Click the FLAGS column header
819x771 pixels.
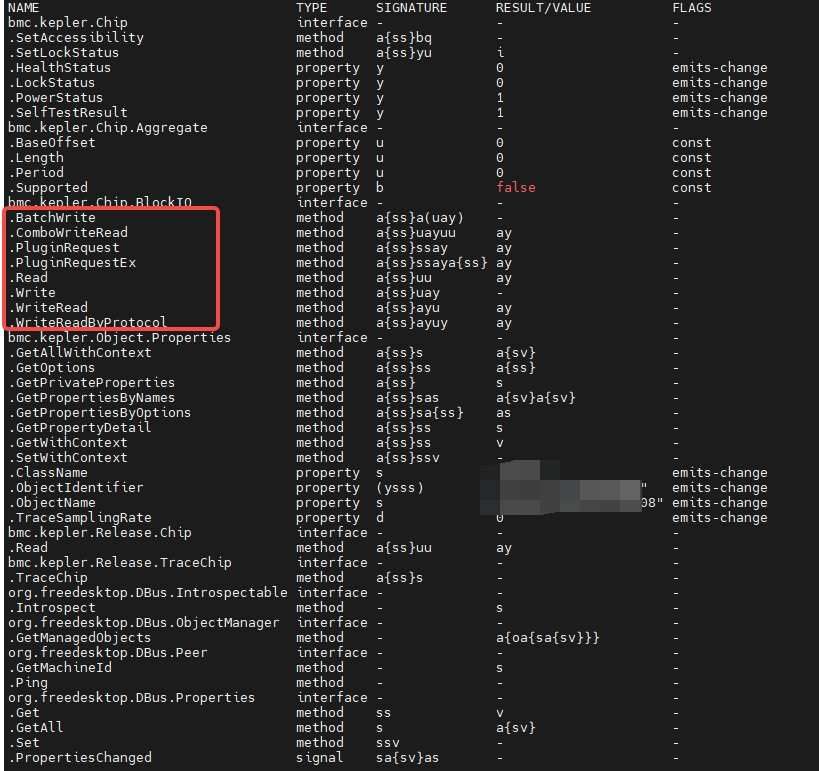693,8
